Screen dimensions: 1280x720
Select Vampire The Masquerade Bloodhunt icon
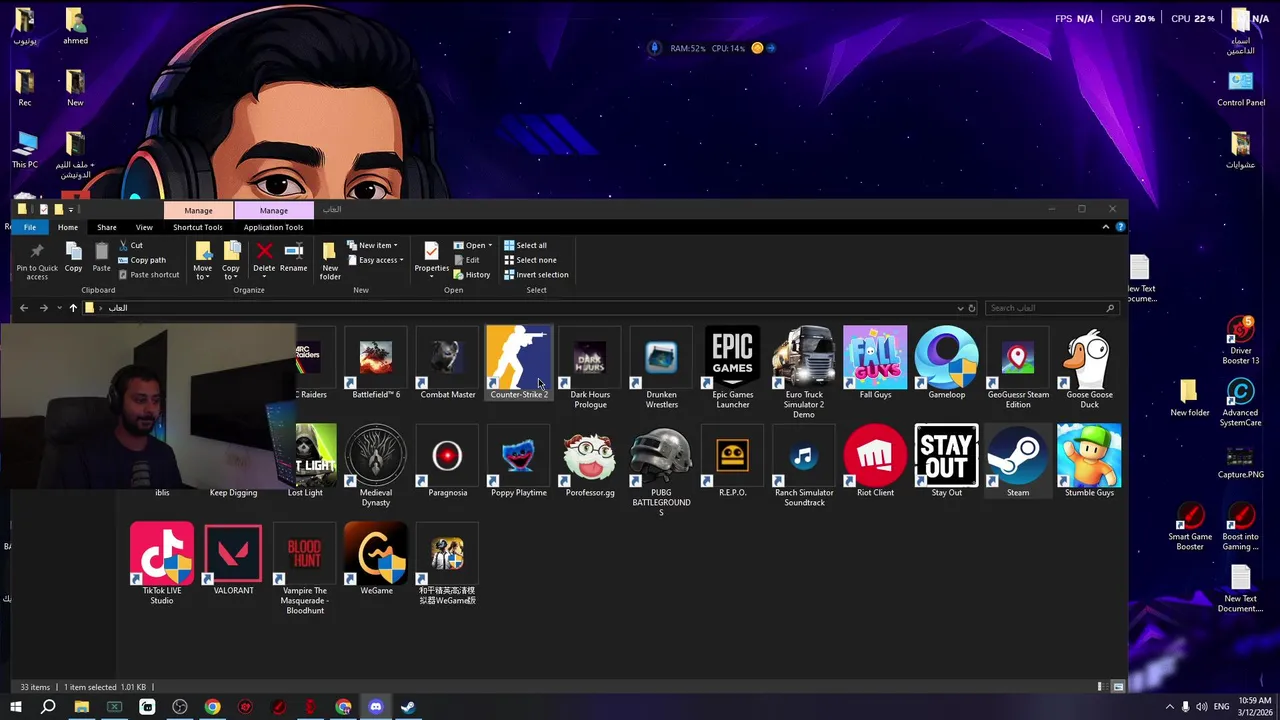pyautogui.click(x=305, y=568)
